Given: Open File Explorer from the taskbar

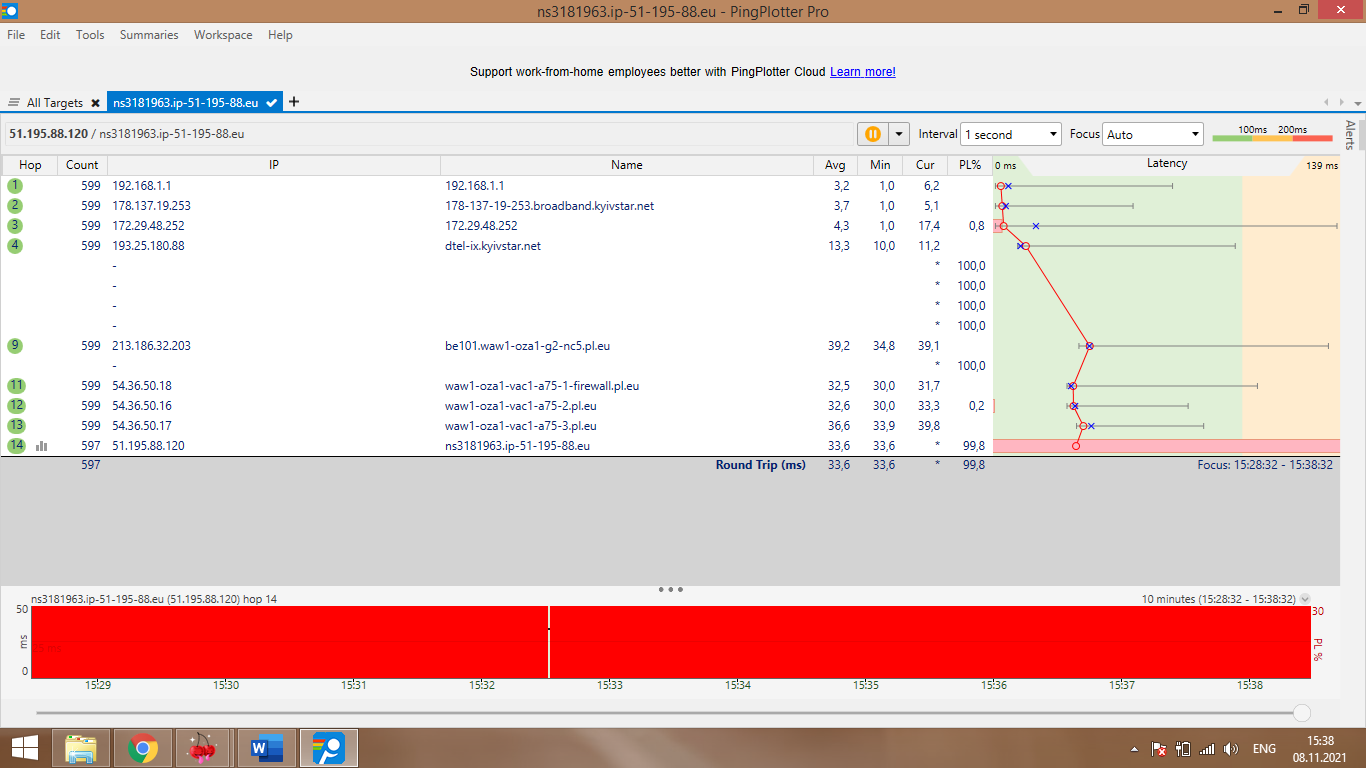Looking at the screenshot, I should 81,748.
